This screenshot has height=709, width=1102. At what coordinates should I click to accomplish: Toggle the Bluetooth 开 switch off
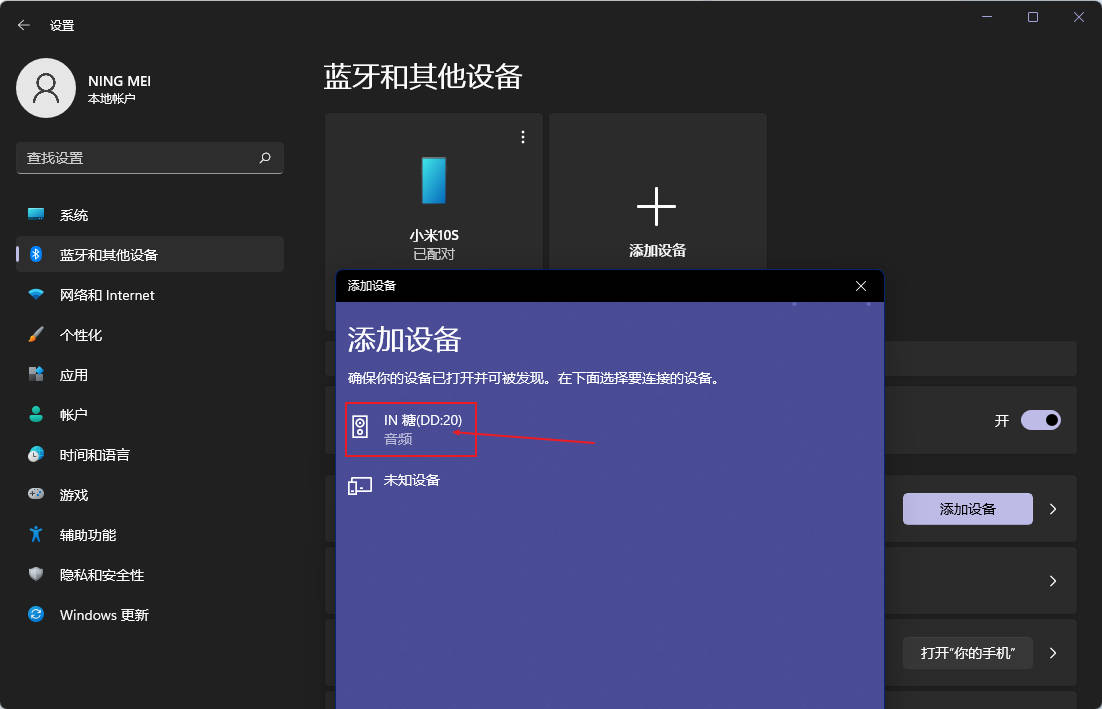1040,420
